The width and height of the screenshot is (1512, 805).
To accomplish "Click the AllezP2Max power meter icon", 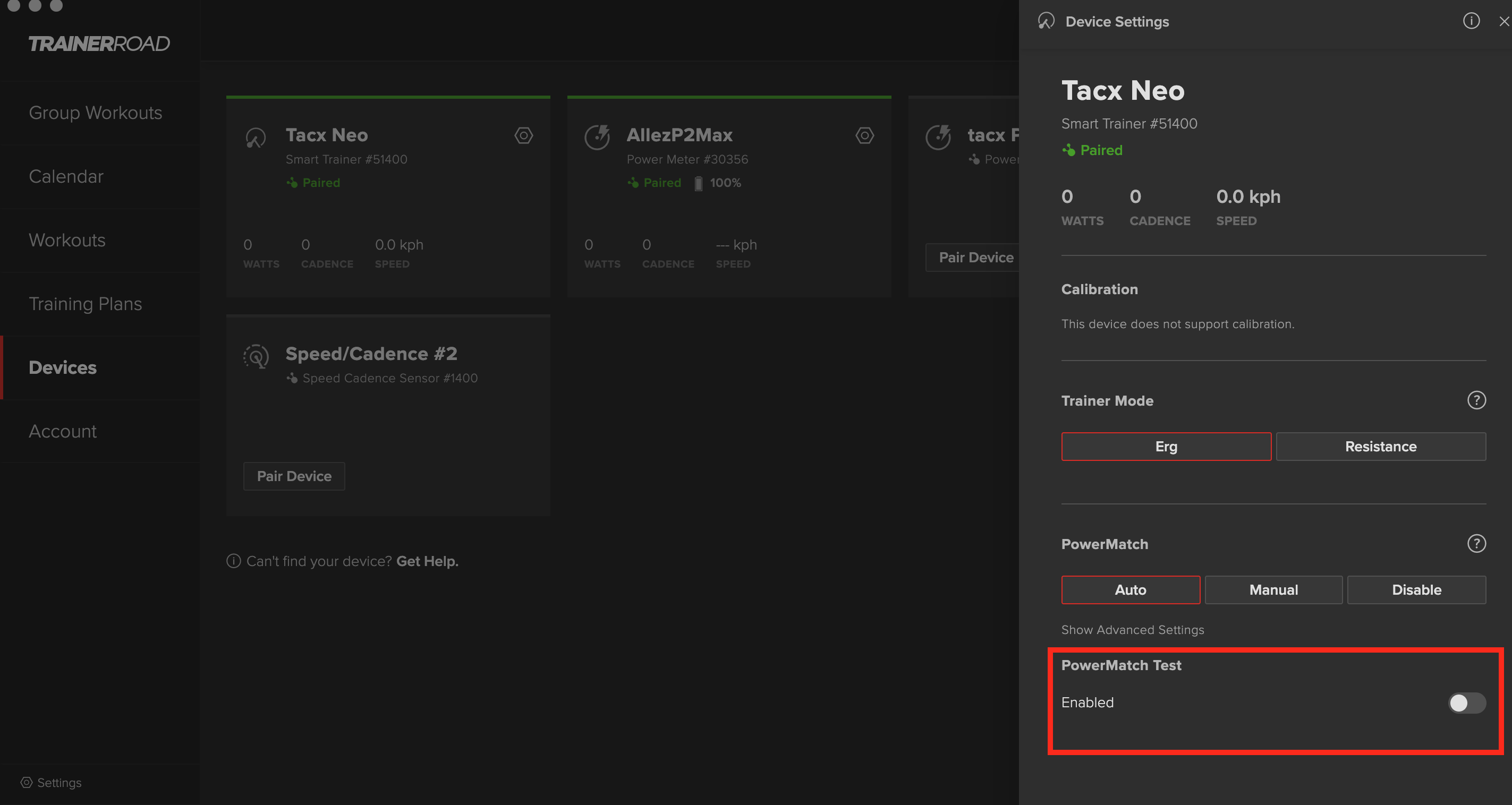I will point(597,138).
